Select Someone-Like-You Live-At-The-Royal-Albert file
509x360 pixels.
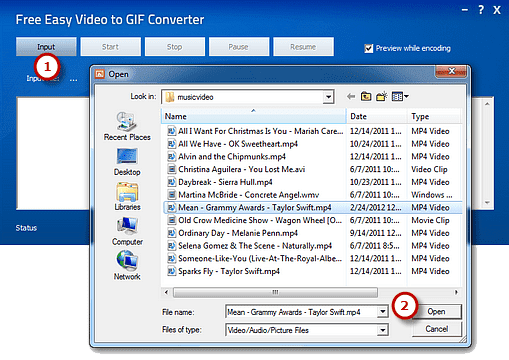pyautogui.click(x=260, y=259)
